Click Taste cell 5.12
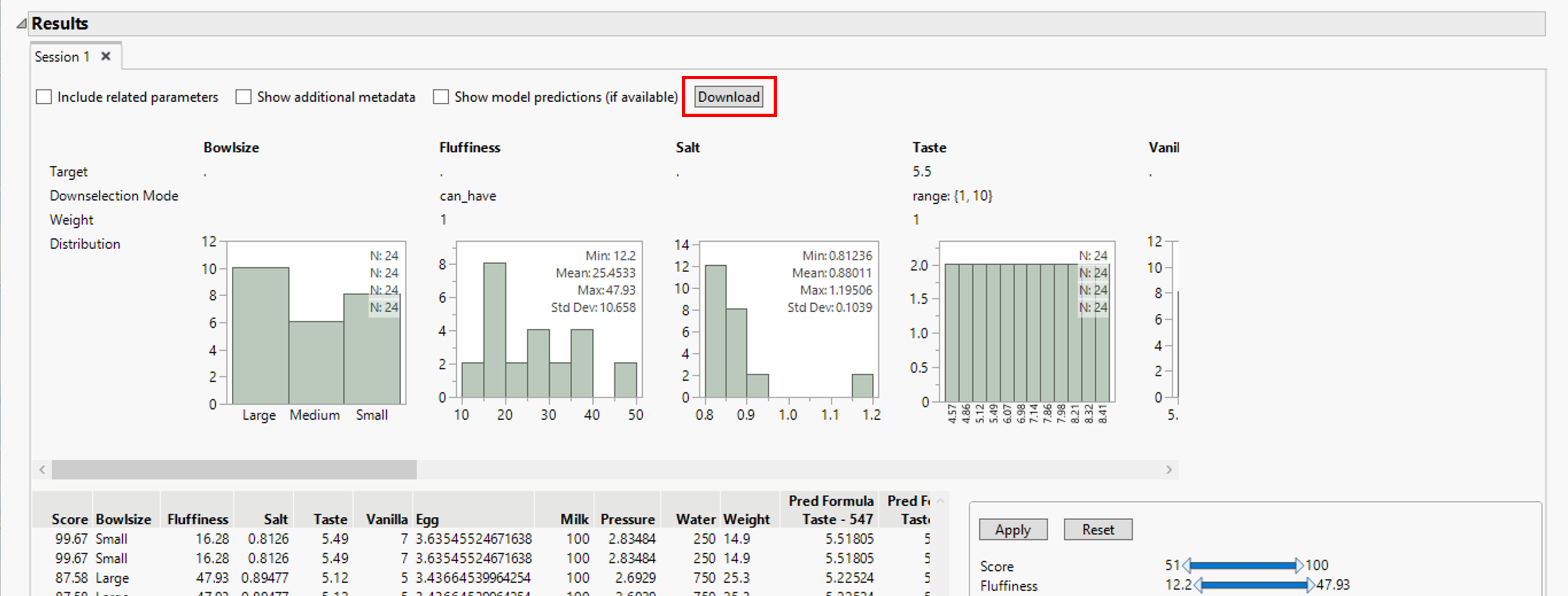This screenshot has width=1568, height=596. pyautogui.click(x=335, y=578)
